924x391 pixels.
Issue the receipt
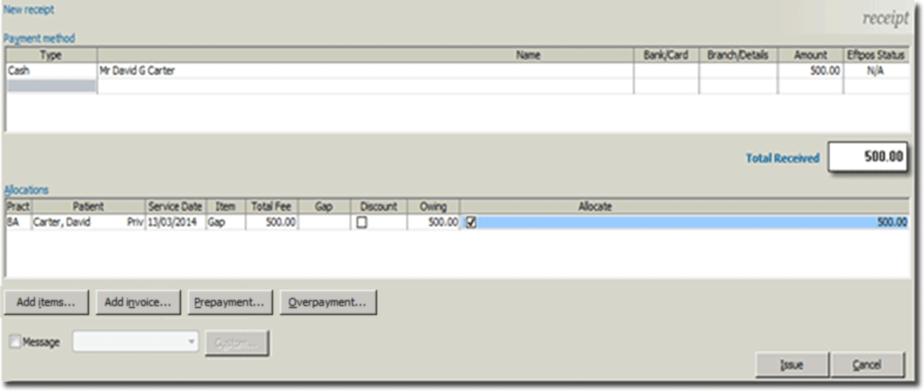(x=791, y=365)
